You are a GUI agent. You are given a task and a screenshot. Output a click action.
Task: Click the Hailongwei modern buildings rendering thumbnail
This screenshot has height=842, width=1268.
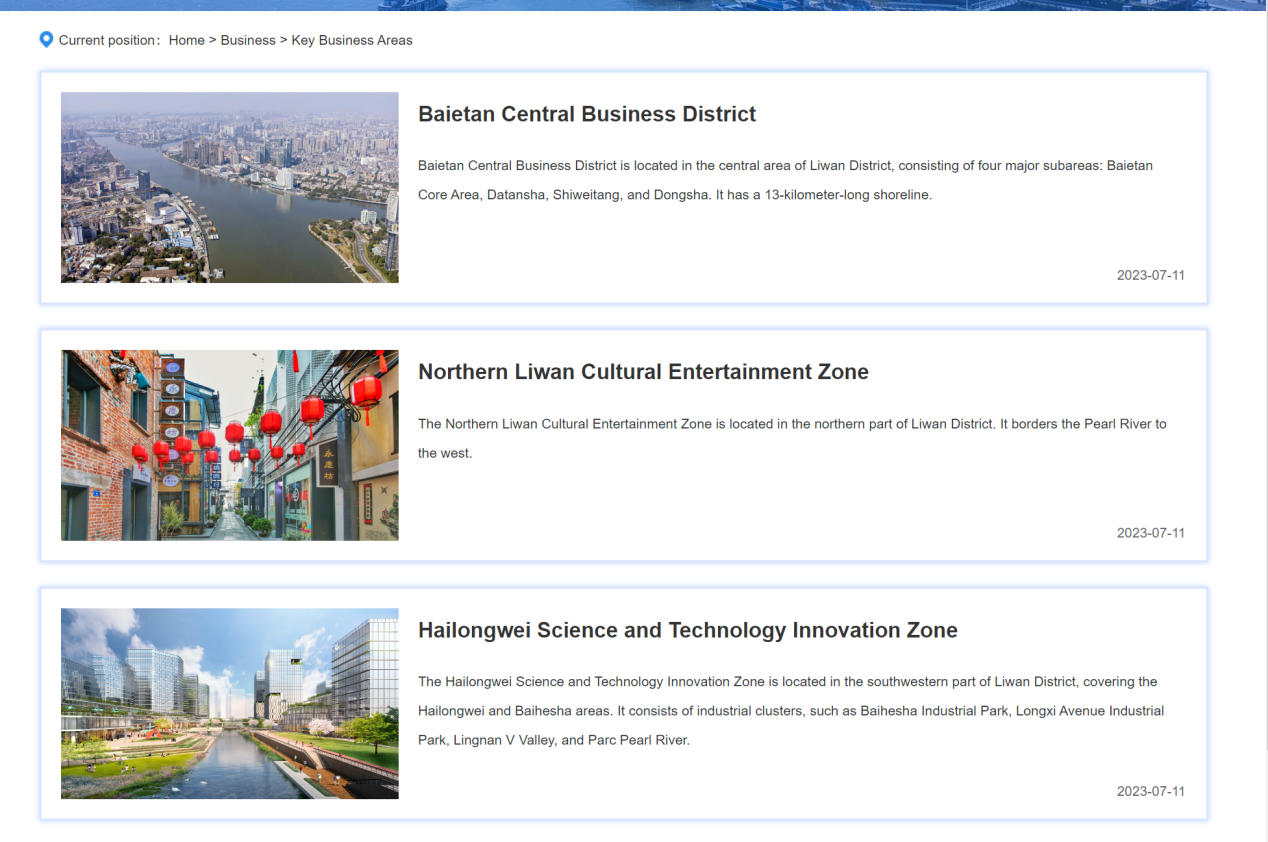pyautogui.click(x=229, y=703)
